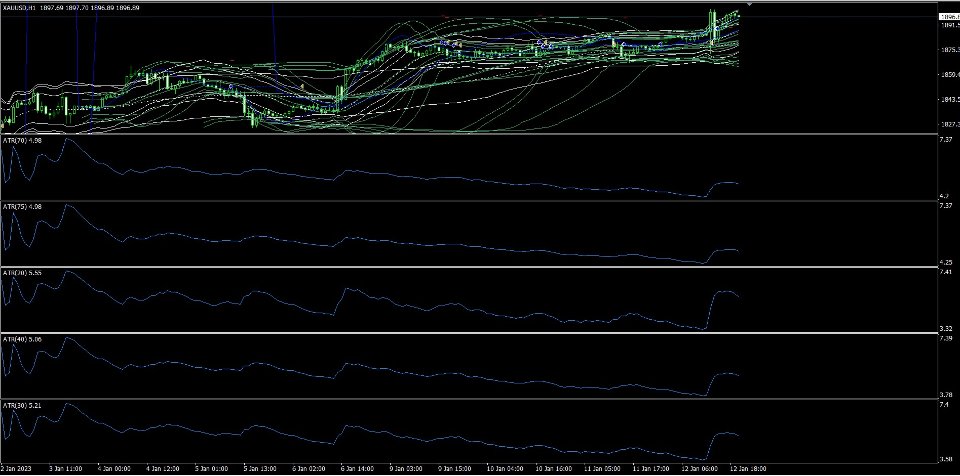Click the 10 Jan 04:00 time label

click(504, 469)
